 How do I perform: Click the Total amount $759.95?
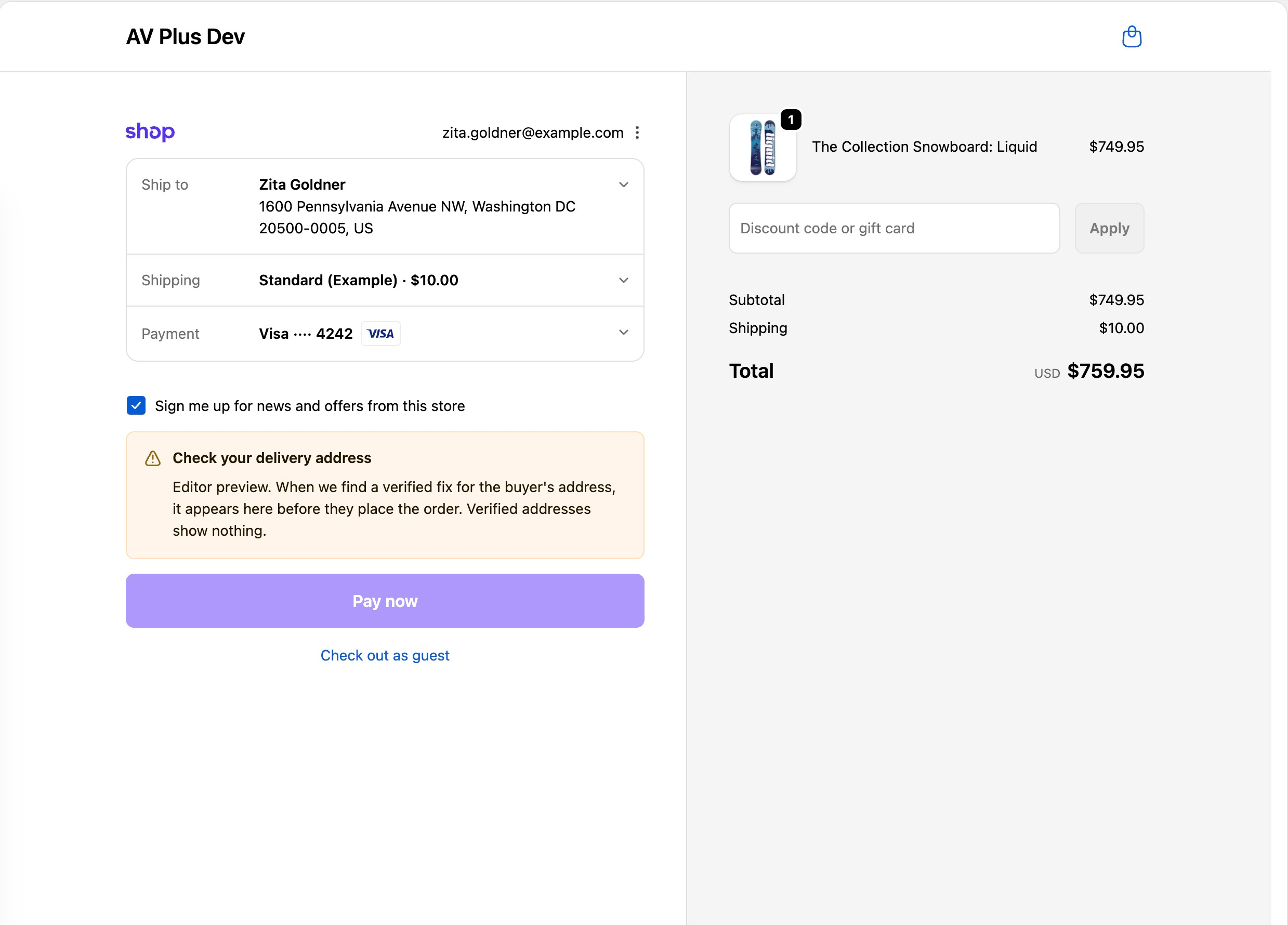pos(1105,371)
